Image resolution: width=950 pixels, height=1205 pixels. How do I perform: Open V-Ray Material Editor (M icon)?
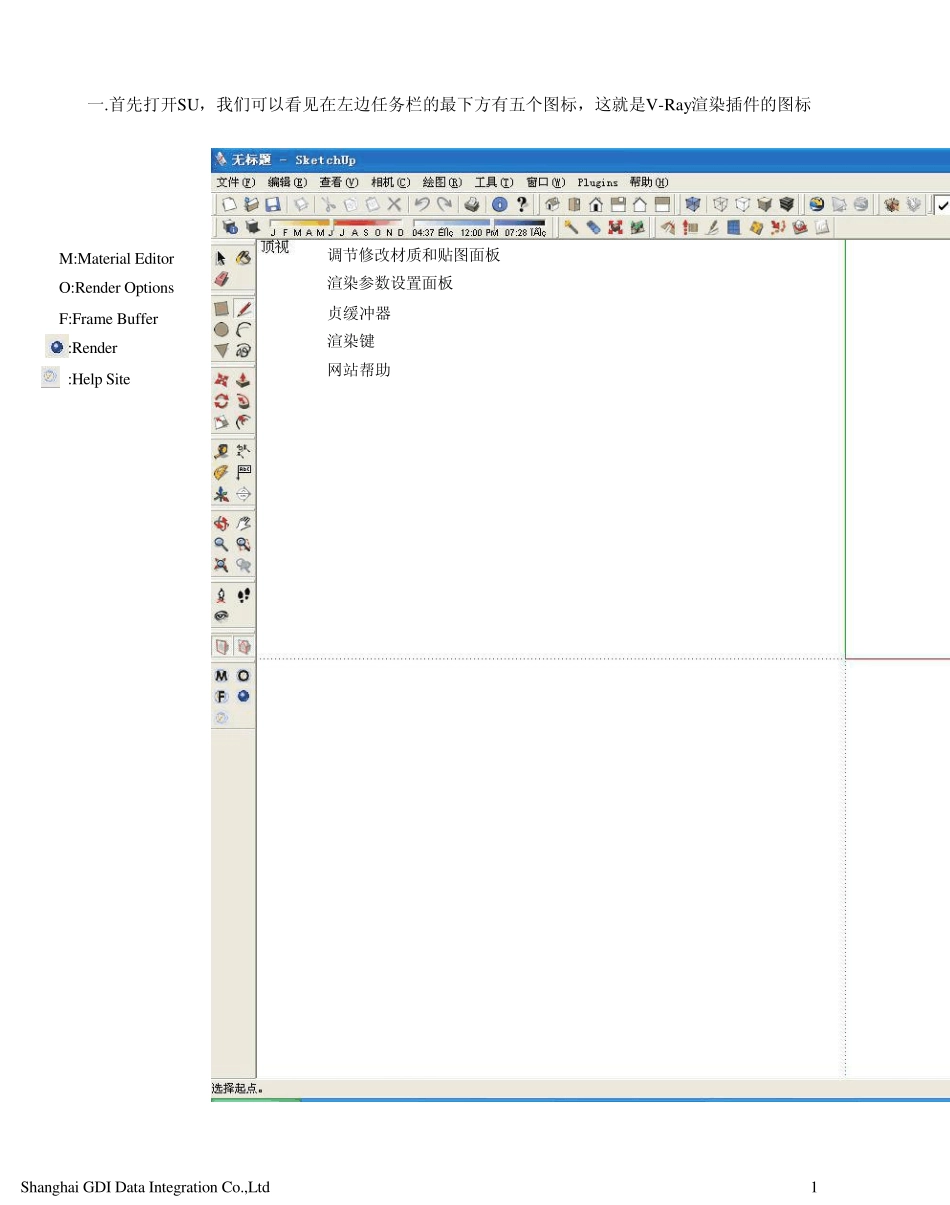(x=222, y=676)
